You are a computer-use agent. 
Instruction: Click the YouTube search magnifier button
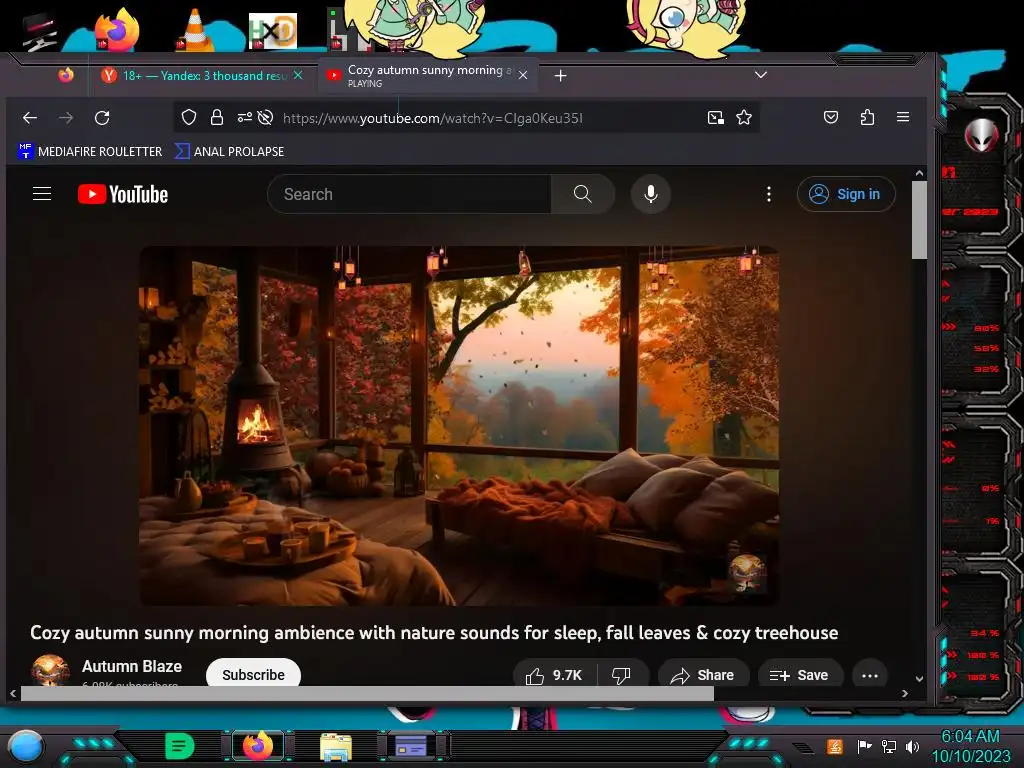pyautogui.click(x=583, y=194)
